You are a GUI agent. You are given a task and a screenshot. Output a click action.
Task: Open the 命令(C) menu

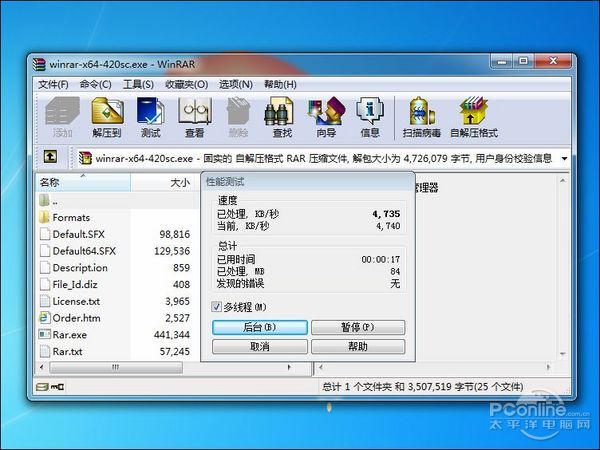coord(96,84)
